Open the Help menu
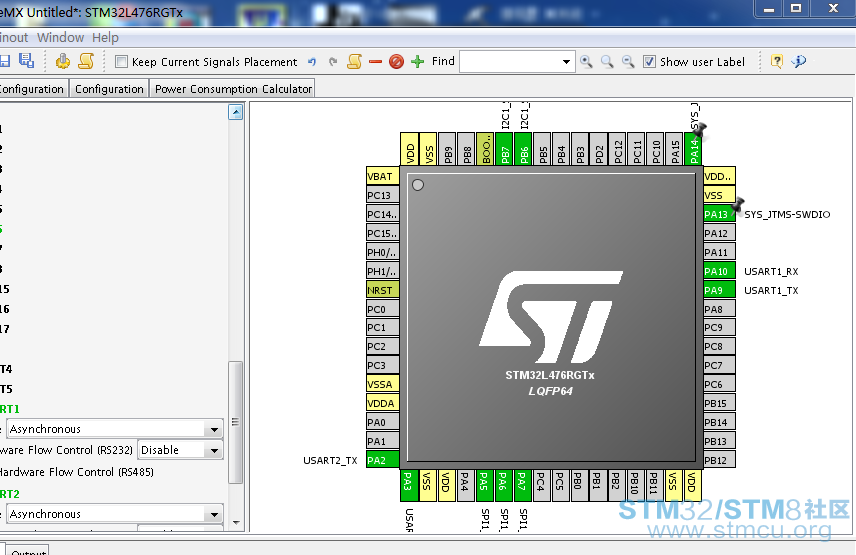Screen dimensions: 856x555 (105, 38)
